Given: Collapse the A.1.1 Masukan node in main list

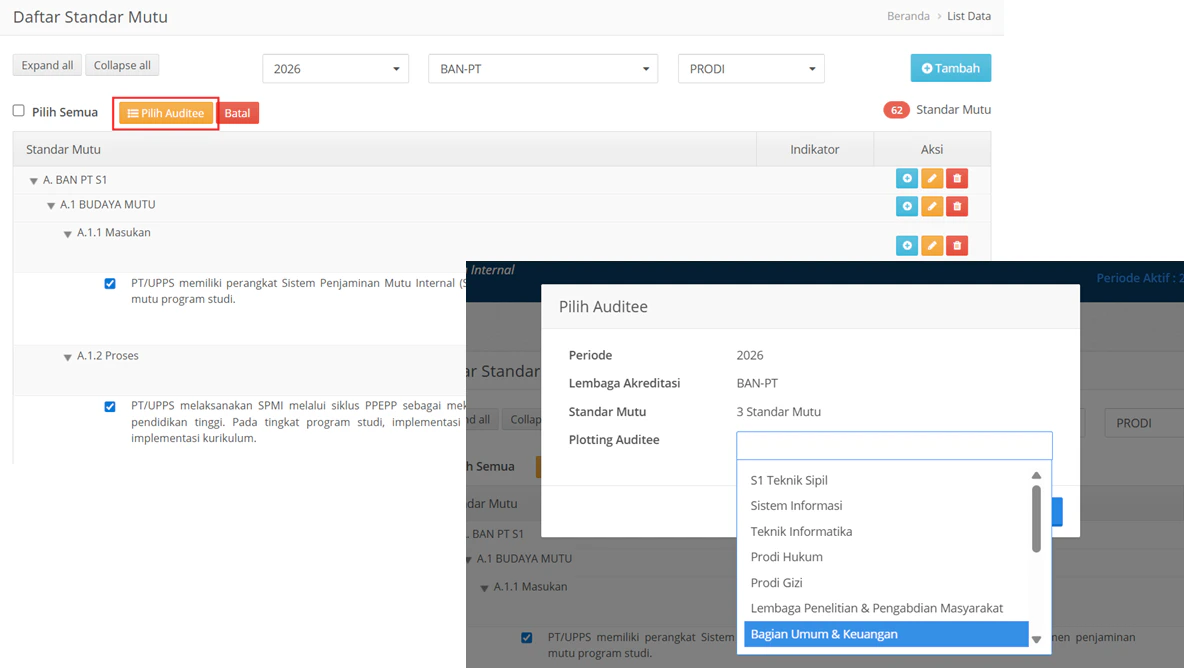Looking at the screenshot, I should (67, 235).
